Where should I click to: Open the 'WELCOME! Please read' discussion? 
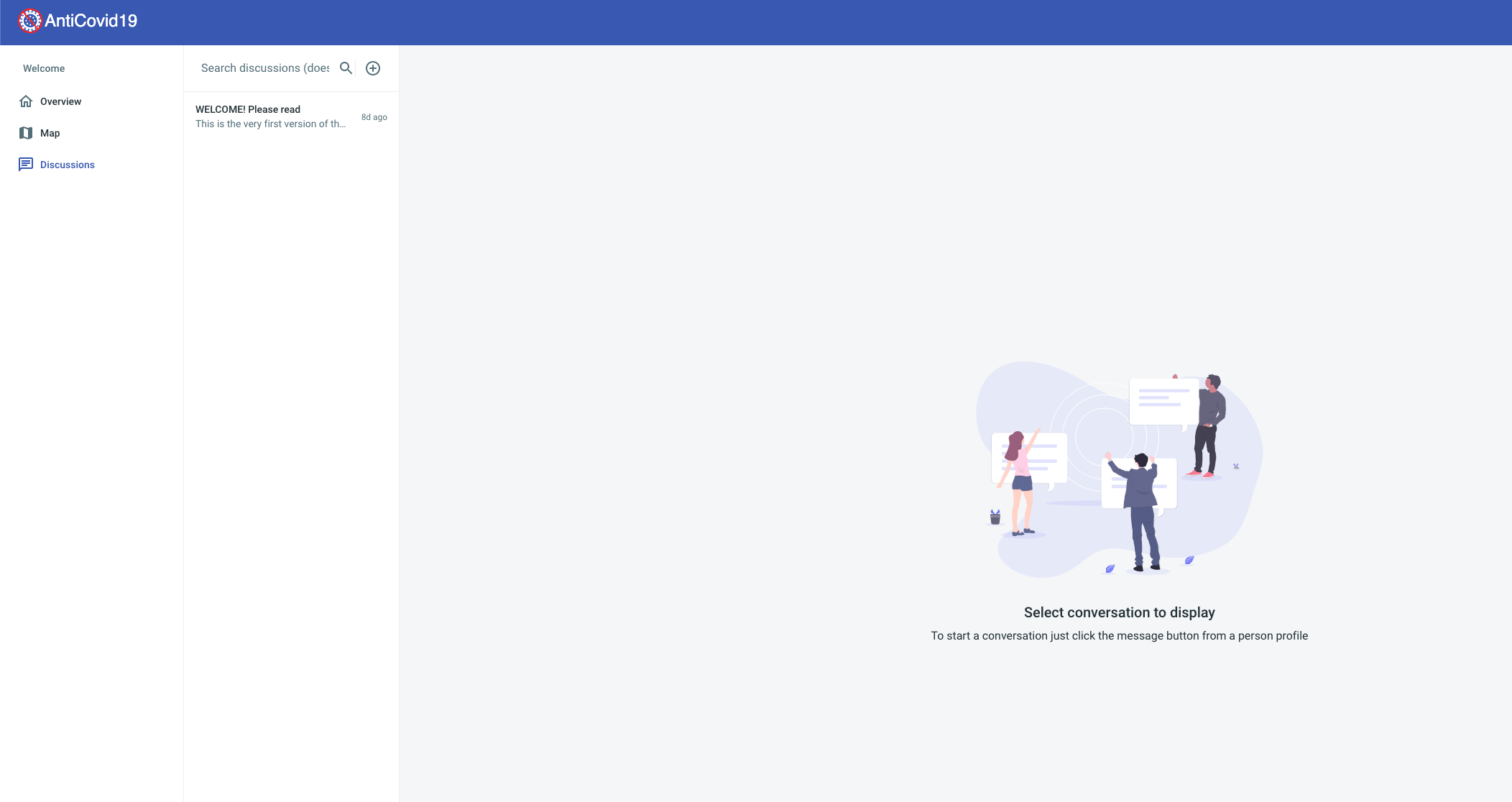coord(248,109)
